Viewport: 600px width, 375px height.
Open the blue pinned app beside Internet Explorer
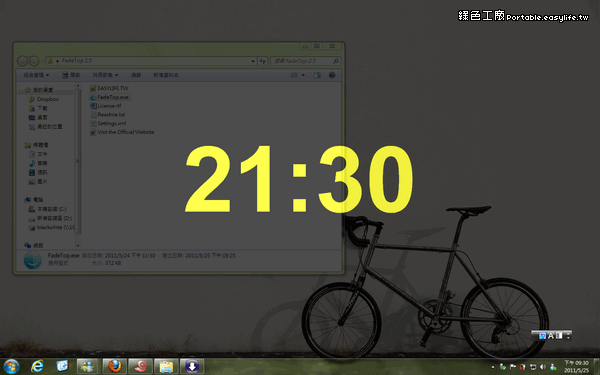[x=62, y=367]
